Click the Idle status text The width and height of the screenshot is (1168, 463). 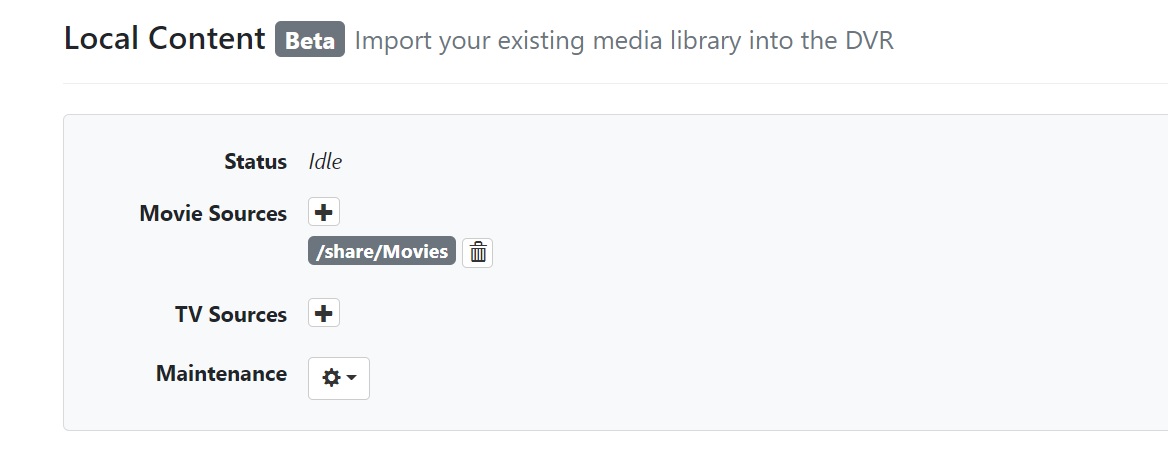click(325, 162)
